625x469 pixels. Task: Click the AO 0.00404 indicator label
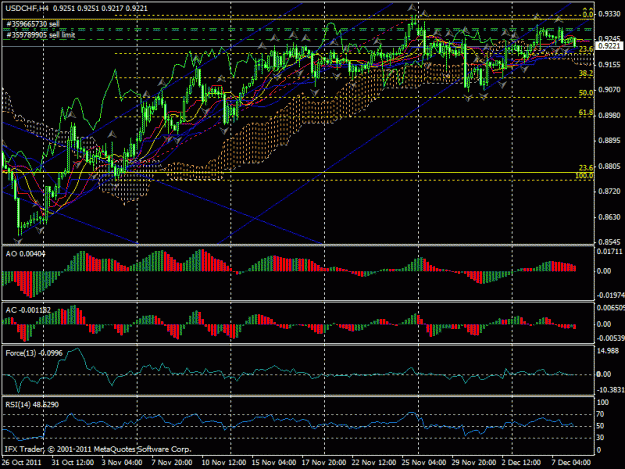(x=26, y=254)
